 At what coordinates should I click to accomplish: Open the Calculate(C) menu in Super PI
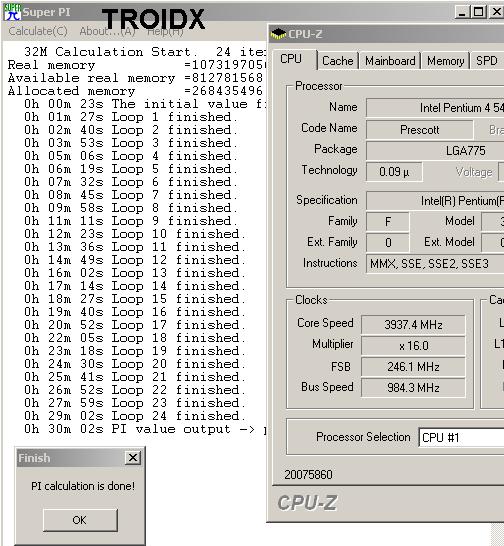tap(38, 31)
